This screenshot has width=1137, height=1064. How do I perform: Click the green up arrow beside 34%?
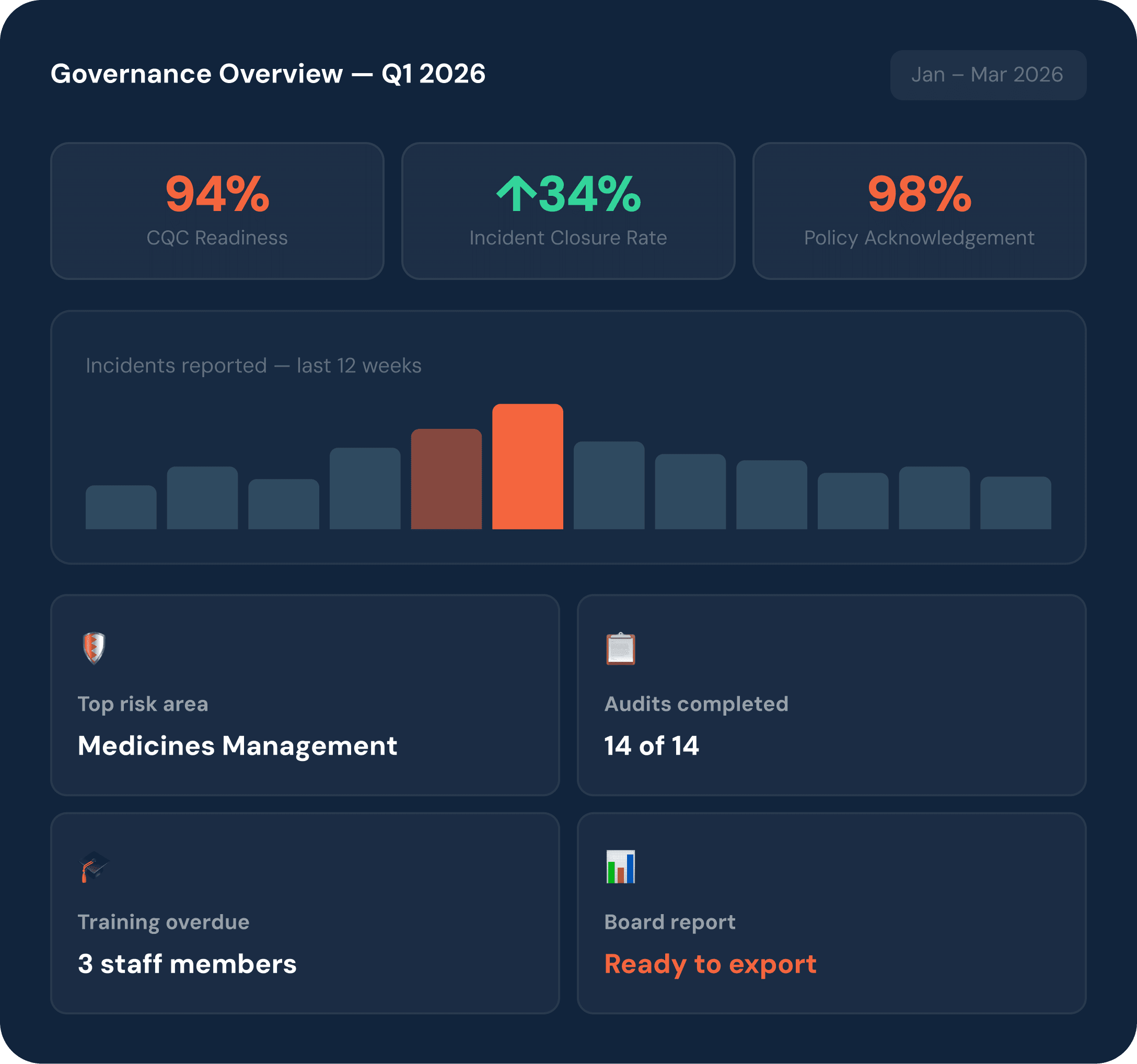tap(516, 194)
